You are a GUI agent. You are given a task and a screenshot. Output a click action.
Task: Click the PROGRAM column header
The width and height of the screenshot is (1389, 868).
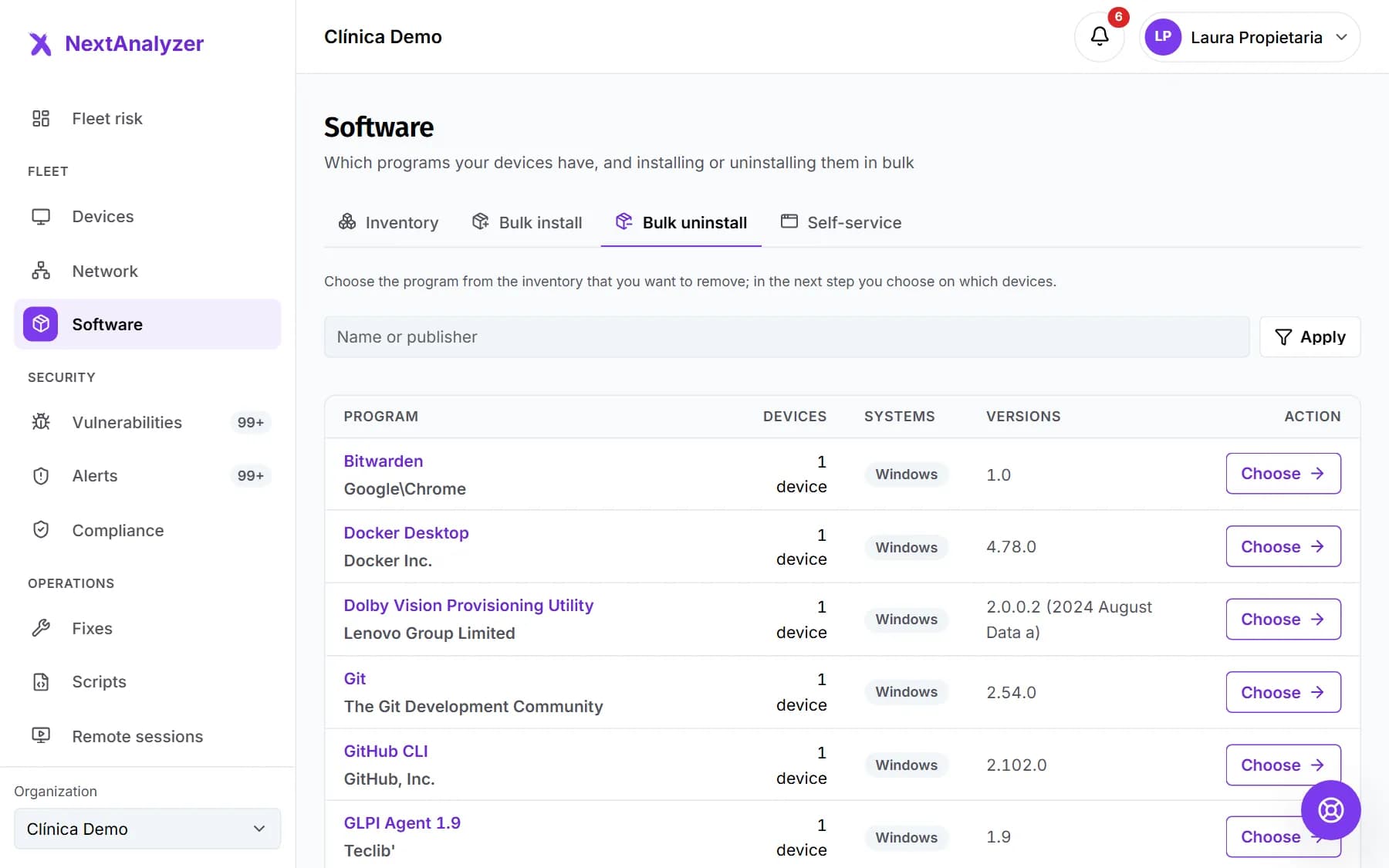pos(380,417)
